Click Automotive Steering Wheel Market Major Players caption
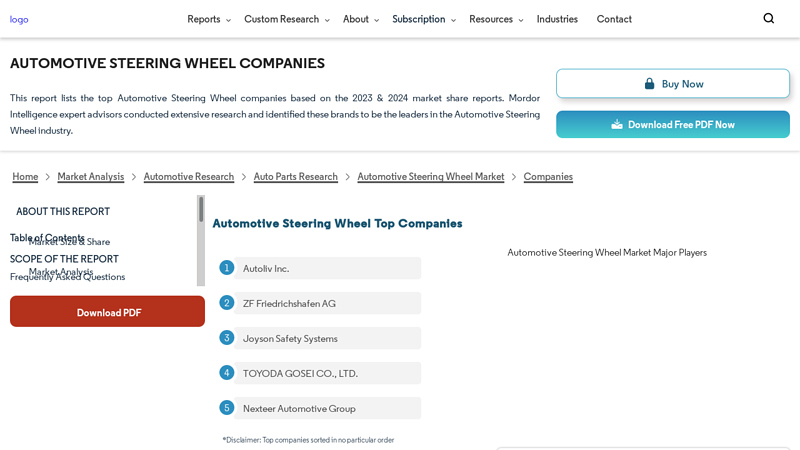Image resolution: width=800 pixels, height=450 pixels. pyautogui.click(x=607, y=253)
